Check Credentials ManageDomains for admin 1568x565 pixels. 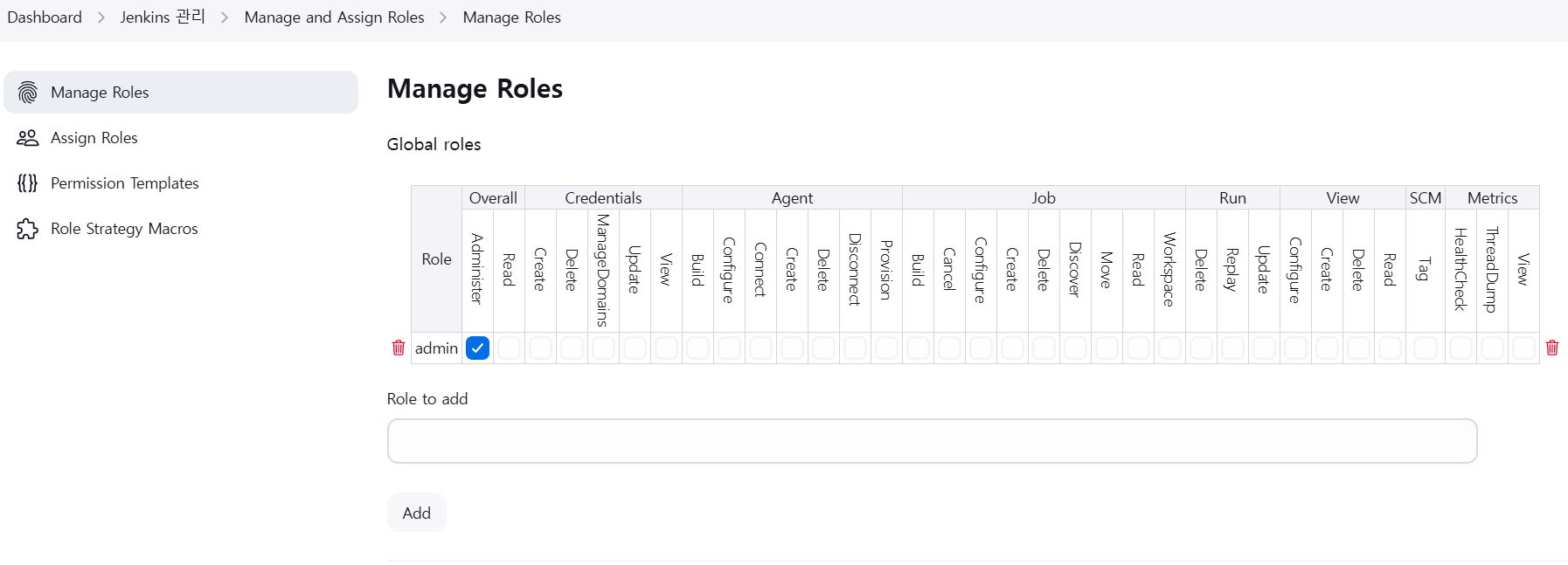click(604, 348)
